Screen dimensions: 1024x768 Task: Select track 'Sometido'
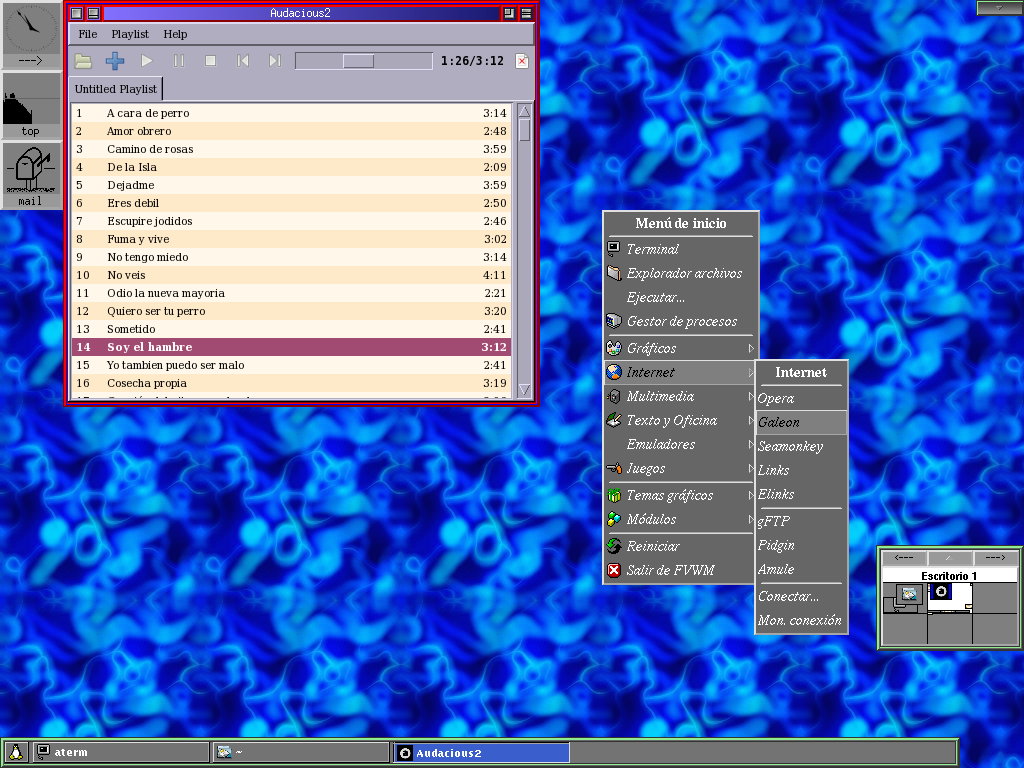click(291, 329)
